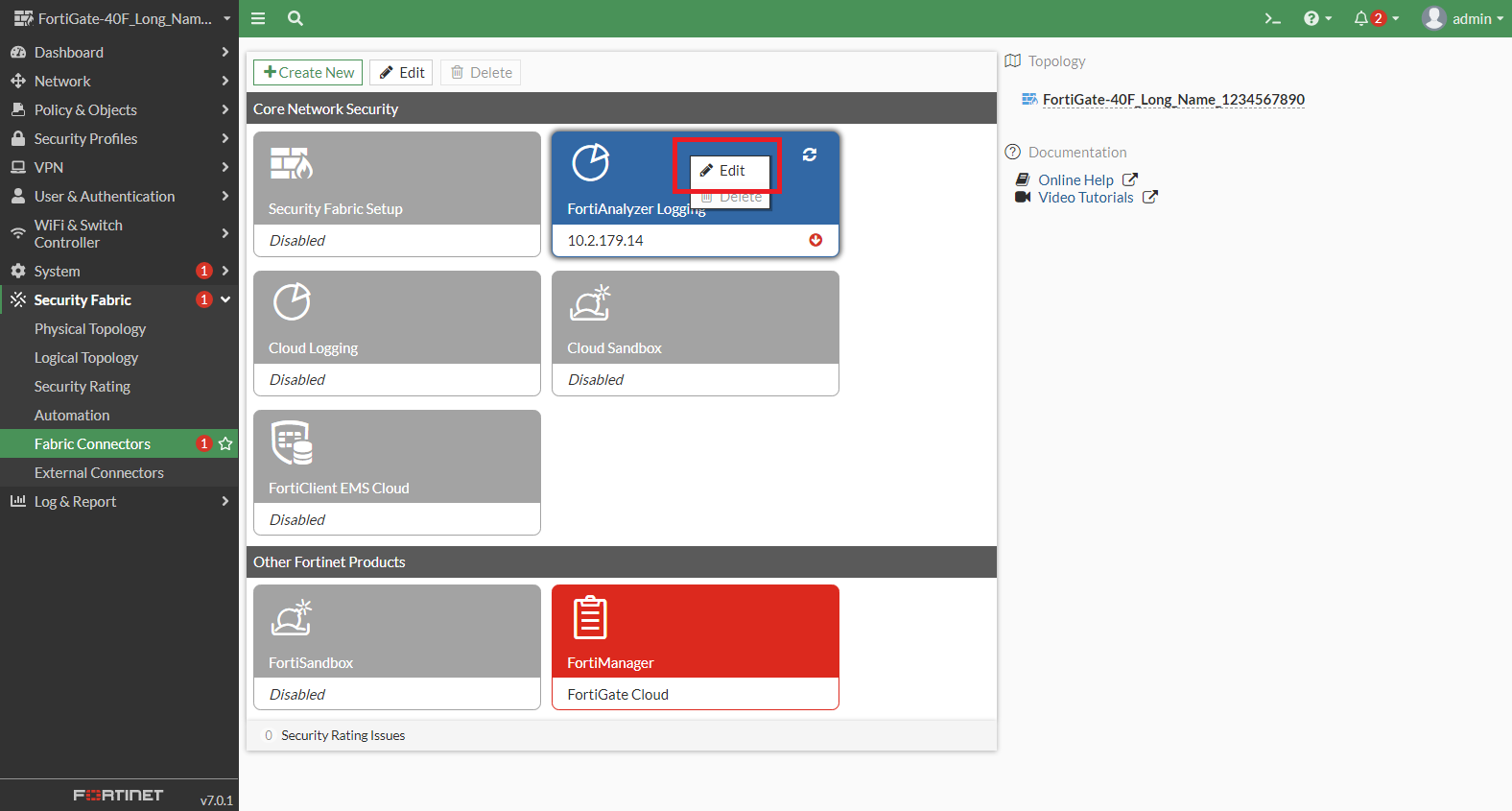
Task: Open the search magnifier icon
Action: [x=295, y=18]
